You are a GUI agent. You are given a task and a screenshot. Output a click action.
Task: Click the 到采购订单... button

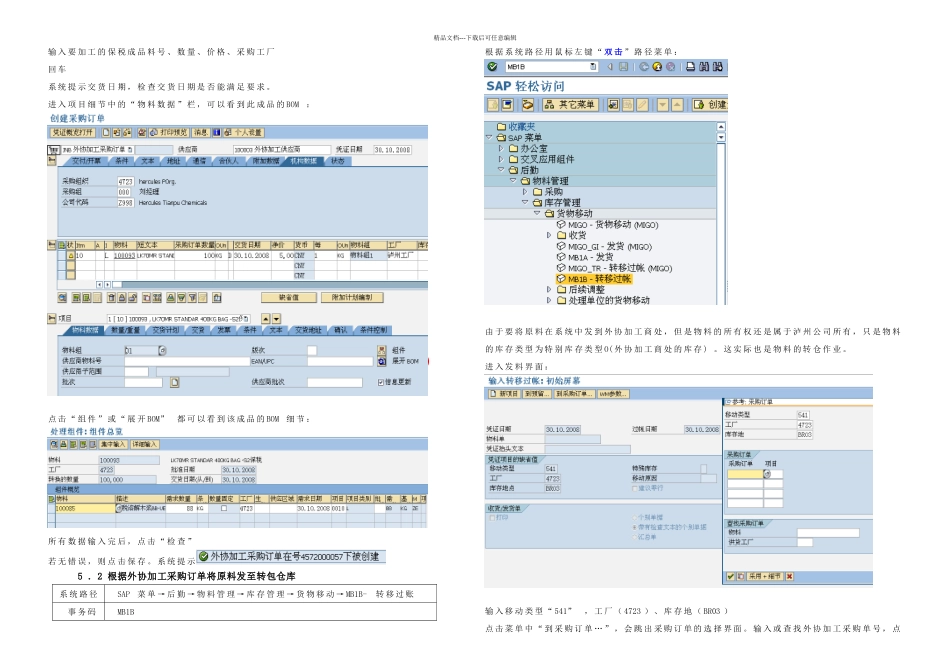[x=573, y=394]
